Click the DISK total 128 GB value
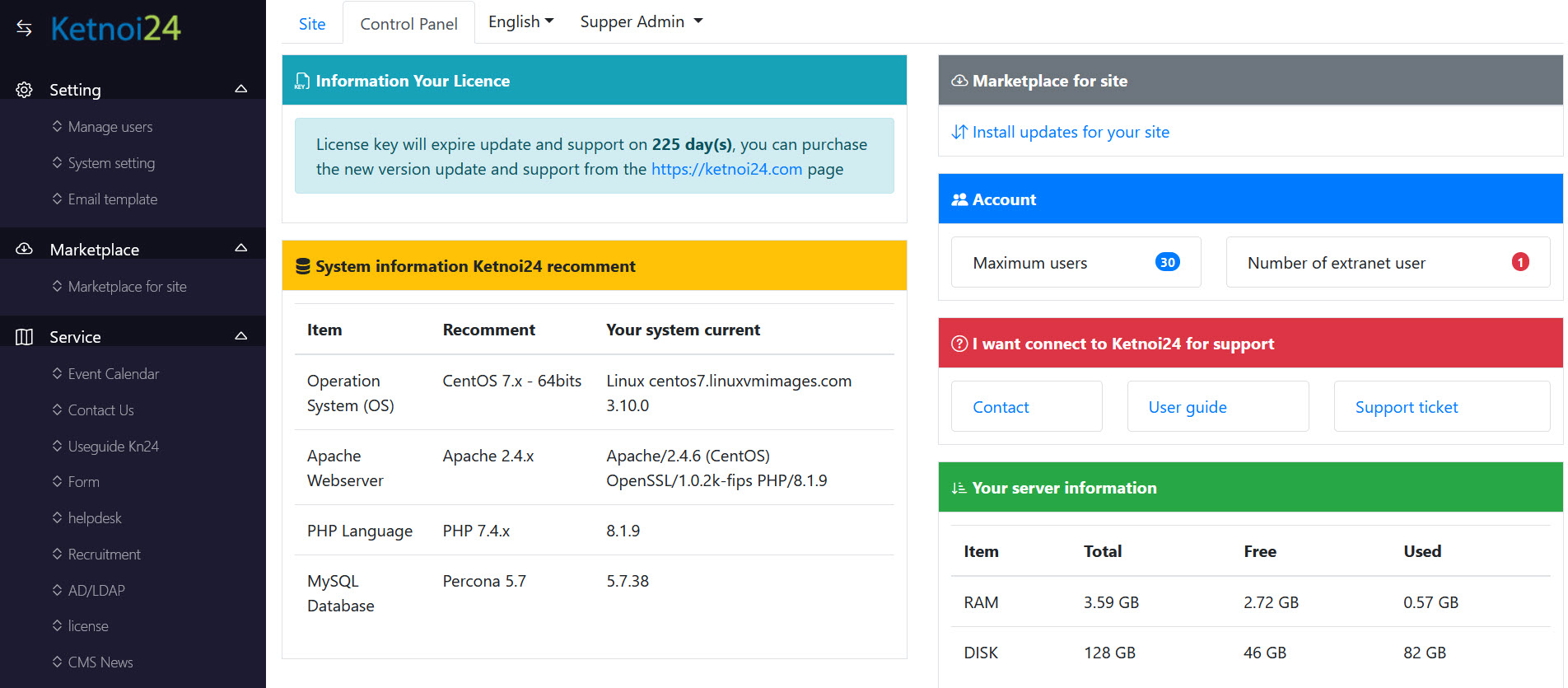 click(x=1110, y=653)
